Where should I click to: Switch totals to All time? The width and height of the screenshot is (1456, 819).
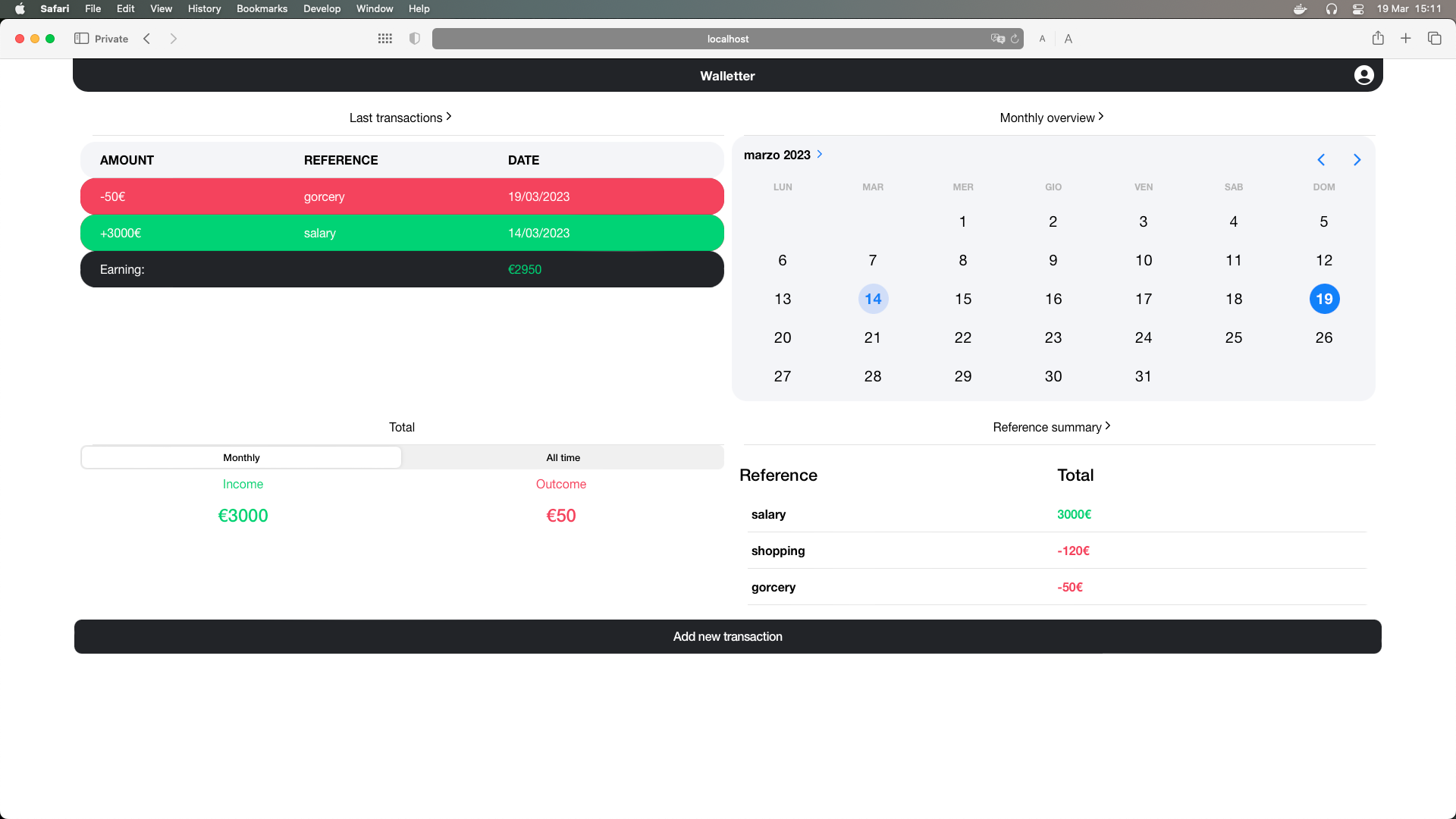tap(563, 457)
